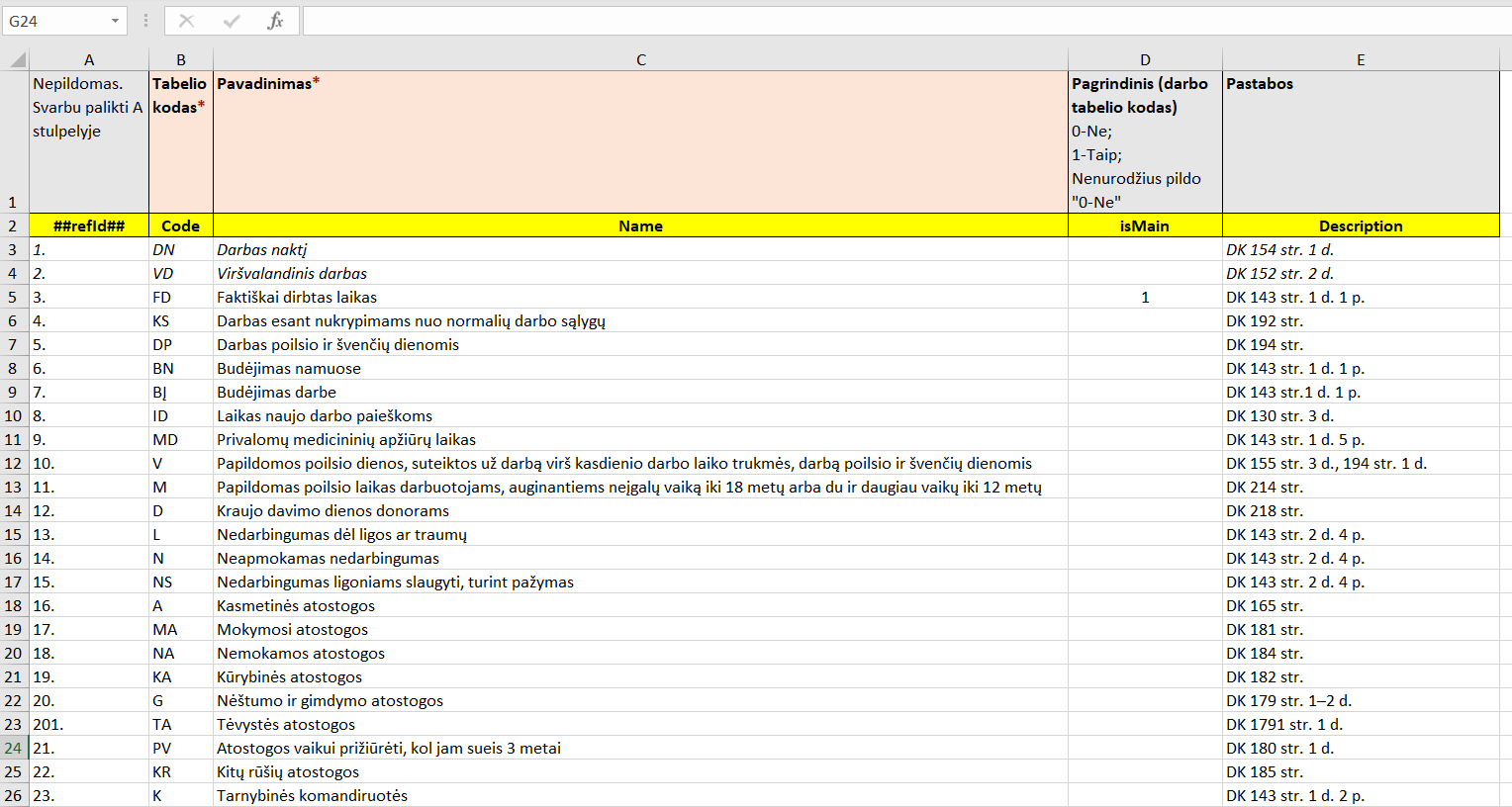Select column D header
This screenshot has width=1512, height=807.
click(1145, 60)
